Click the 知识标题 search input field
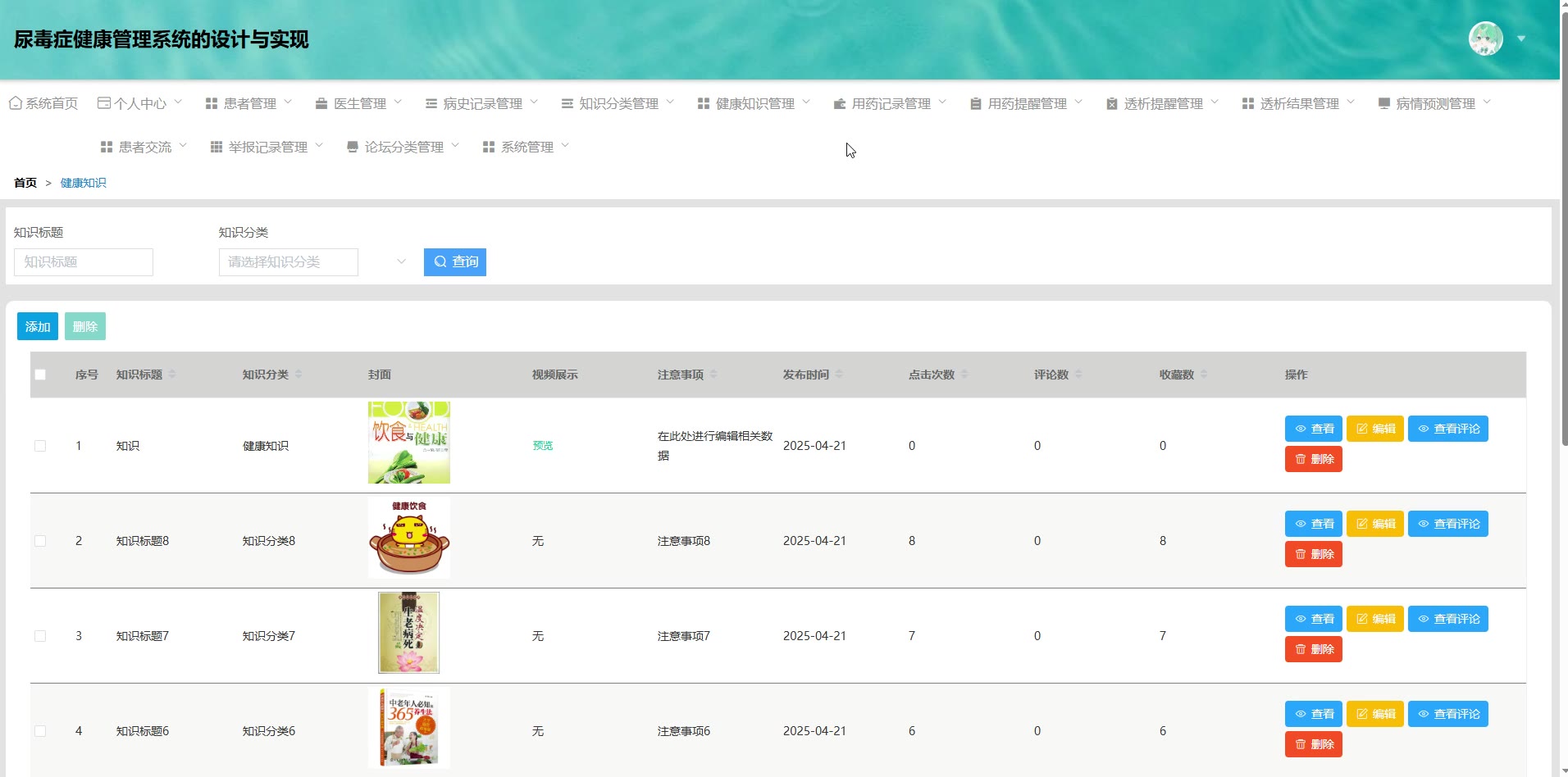1568x777 pixels. 84,262
